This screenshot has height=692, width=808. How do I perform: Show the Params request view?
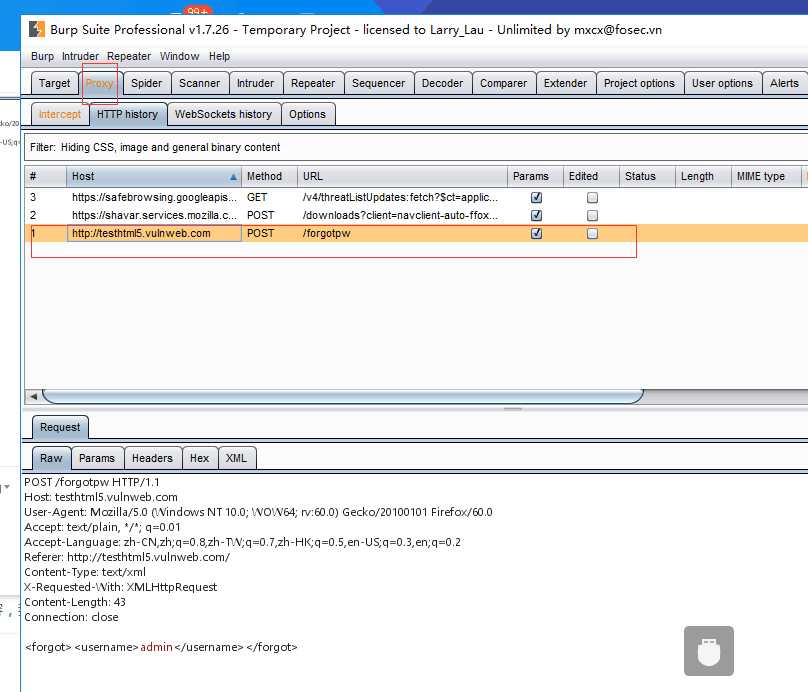97,458
